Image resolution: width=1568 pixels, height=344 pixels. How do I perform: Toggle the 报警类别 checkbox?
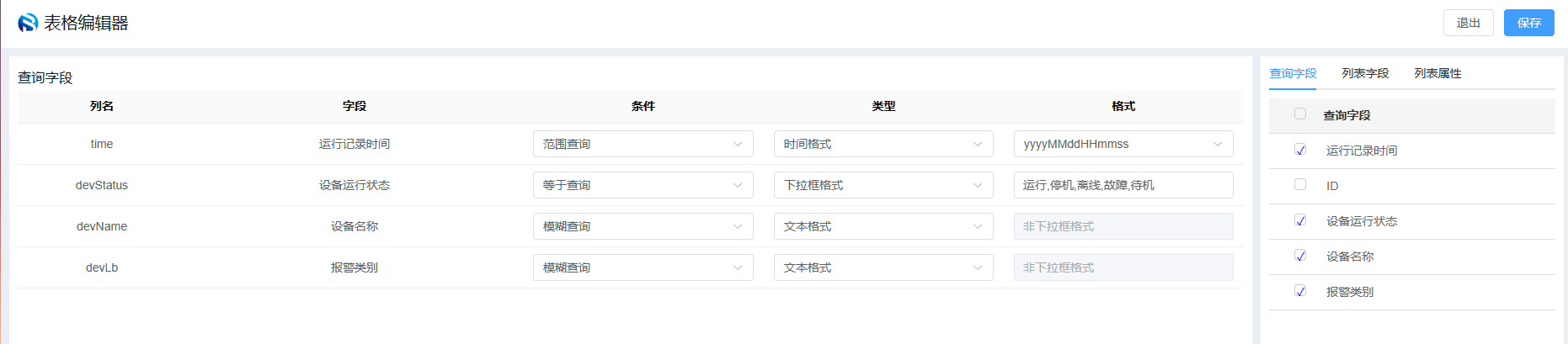point(1300,291)
